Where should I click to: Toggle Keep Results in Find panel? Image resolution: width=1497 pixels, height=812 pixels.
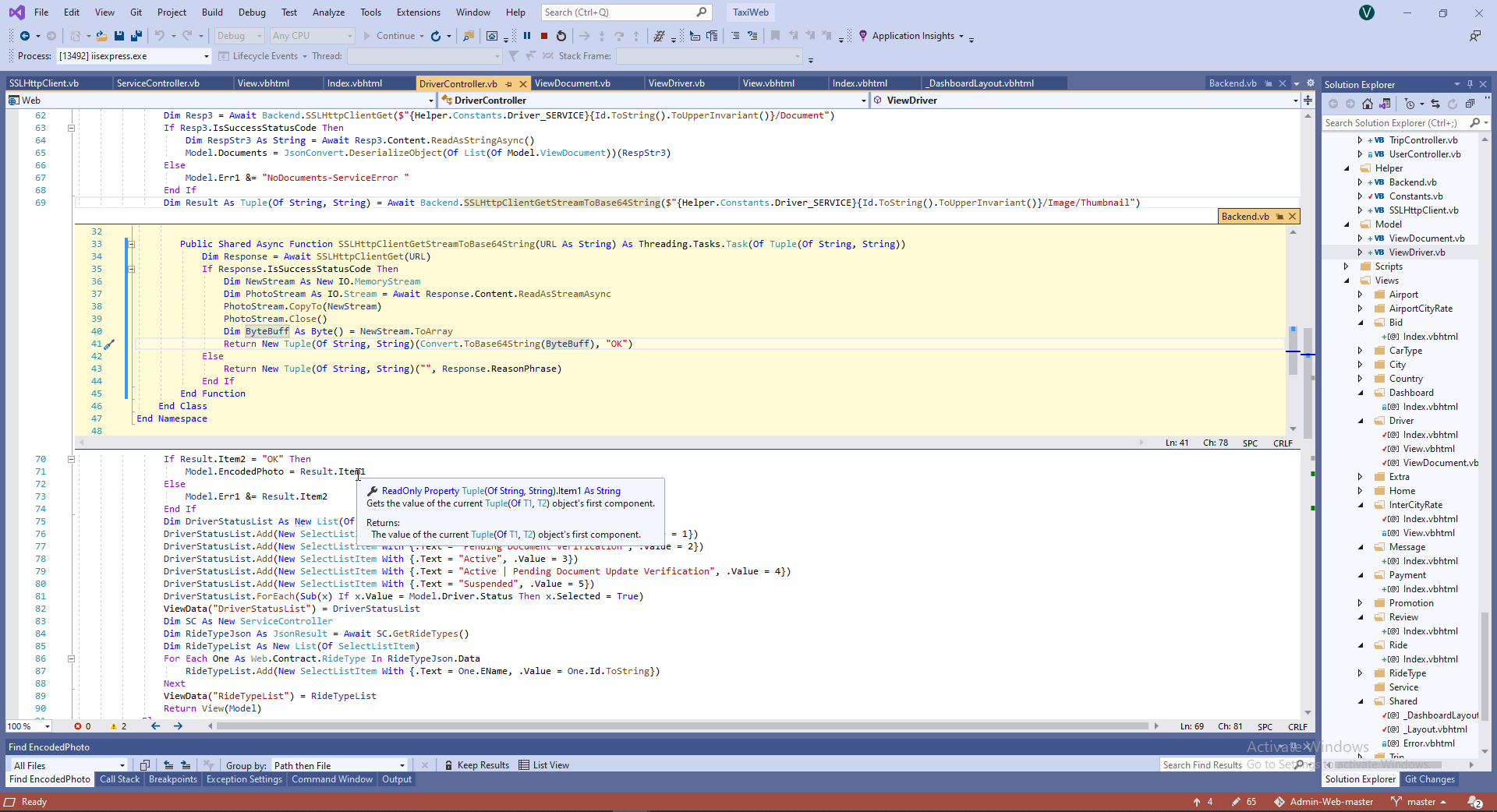476,765
